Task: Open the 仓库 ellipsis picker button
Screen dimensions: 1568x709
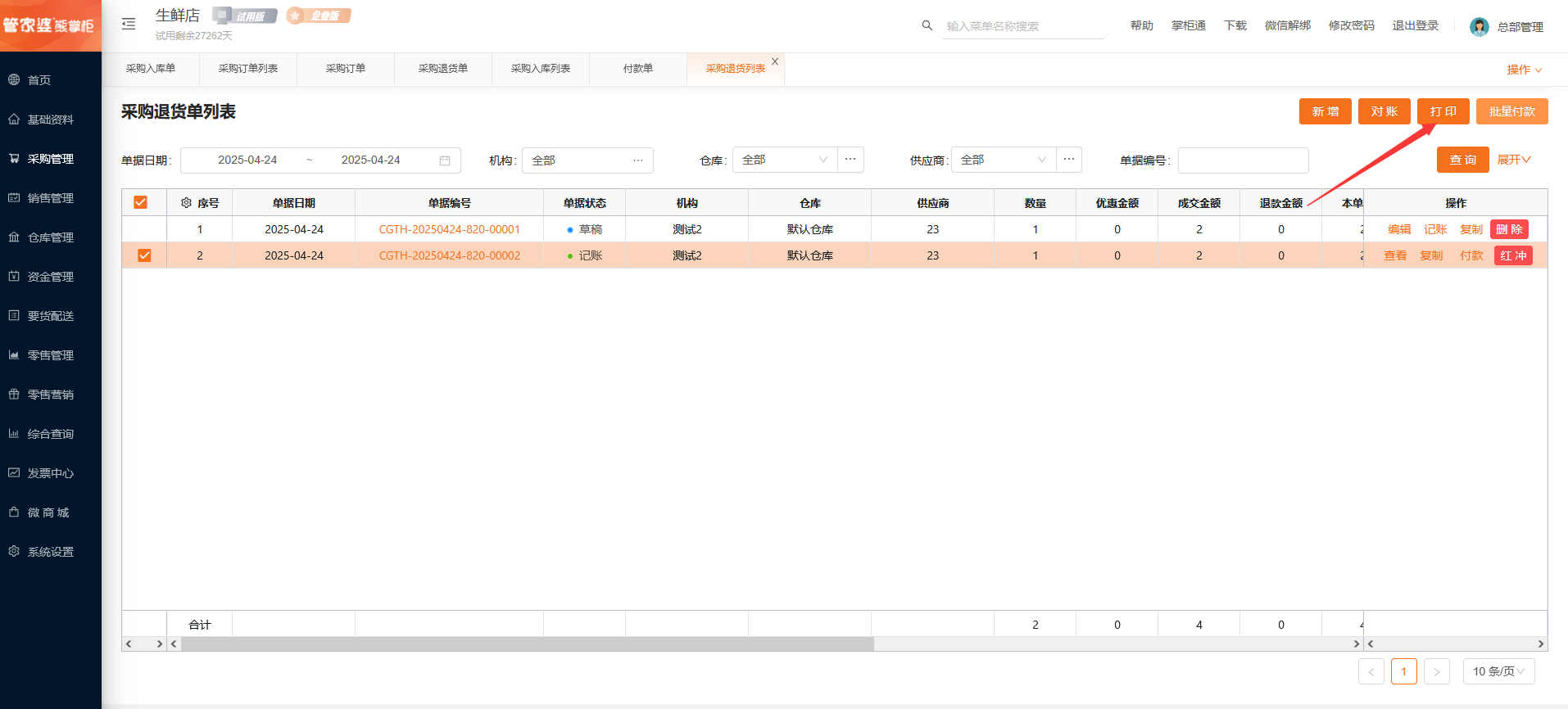Action: click(x=850, y=160)
